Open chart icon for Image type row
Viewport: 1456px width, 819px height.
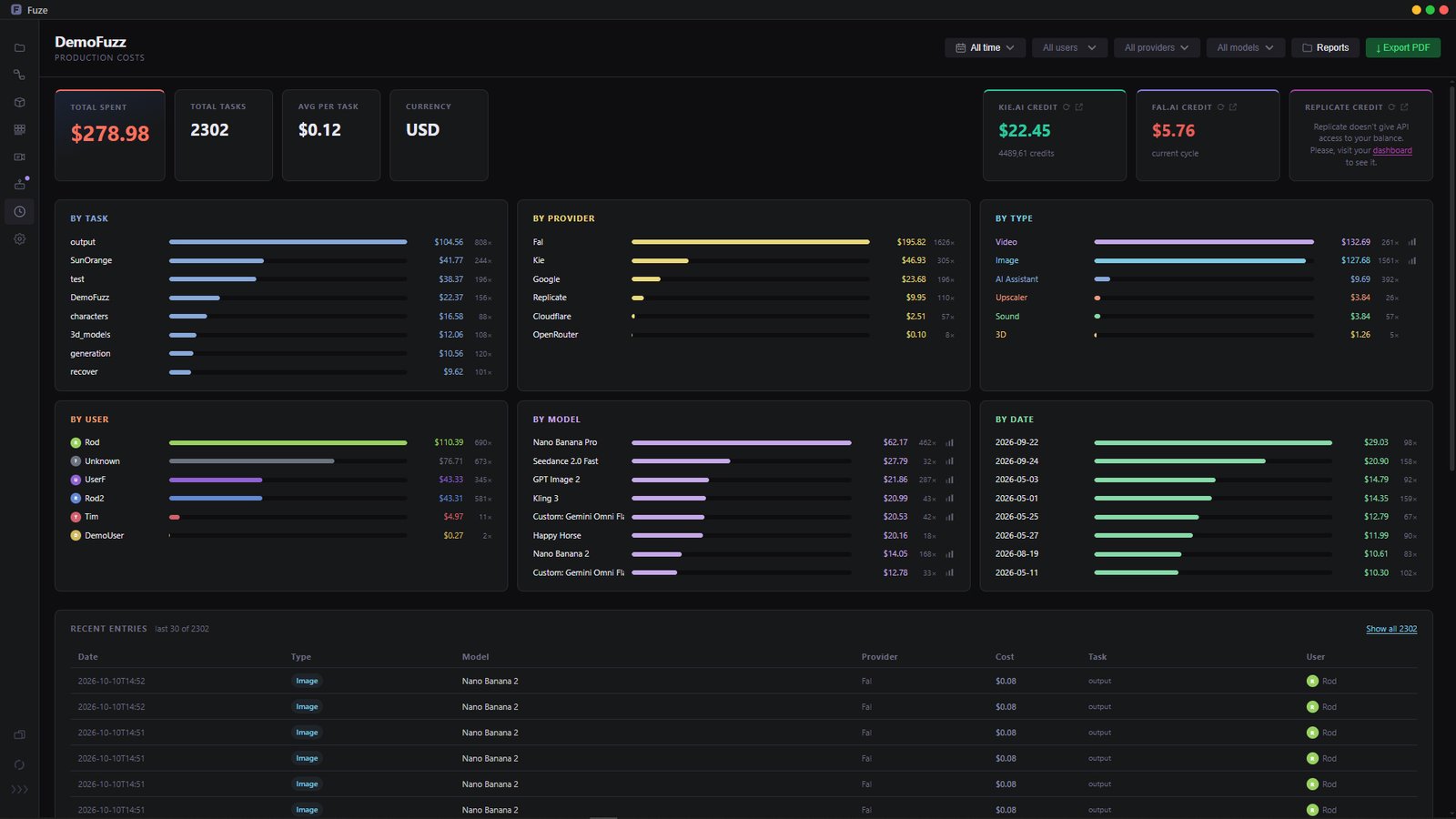[x=1412, y=260]
